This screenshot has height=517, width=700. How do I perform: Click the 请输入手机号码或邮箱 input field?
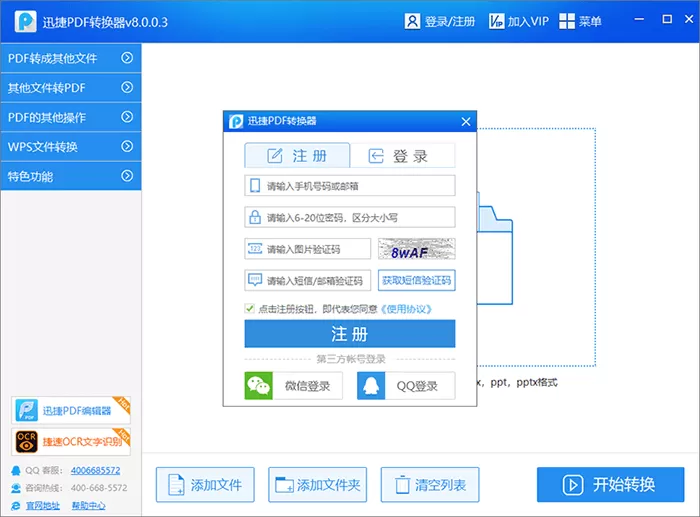point(350,186)
